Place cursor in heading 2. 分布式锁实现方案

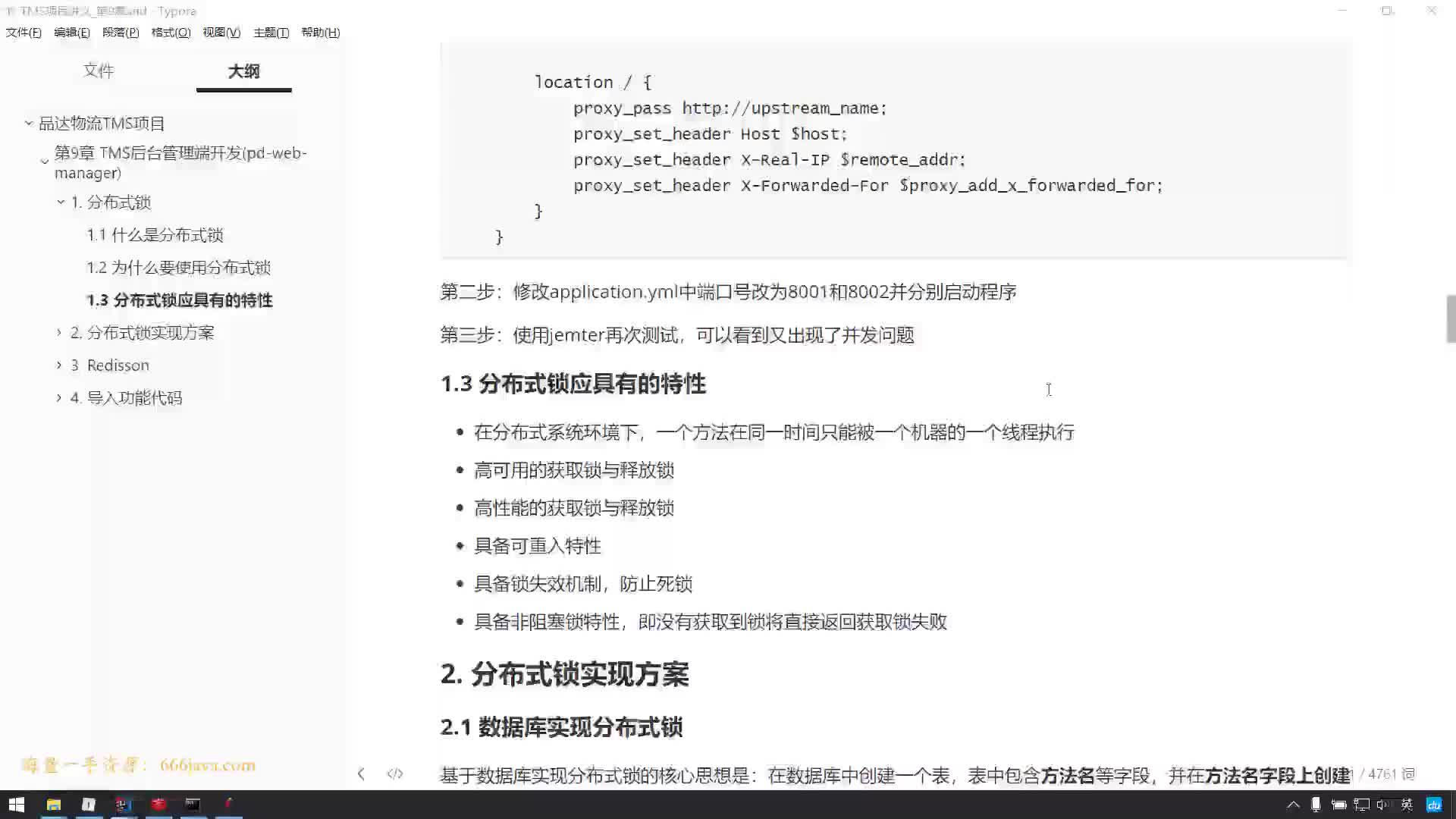point(564,674)
